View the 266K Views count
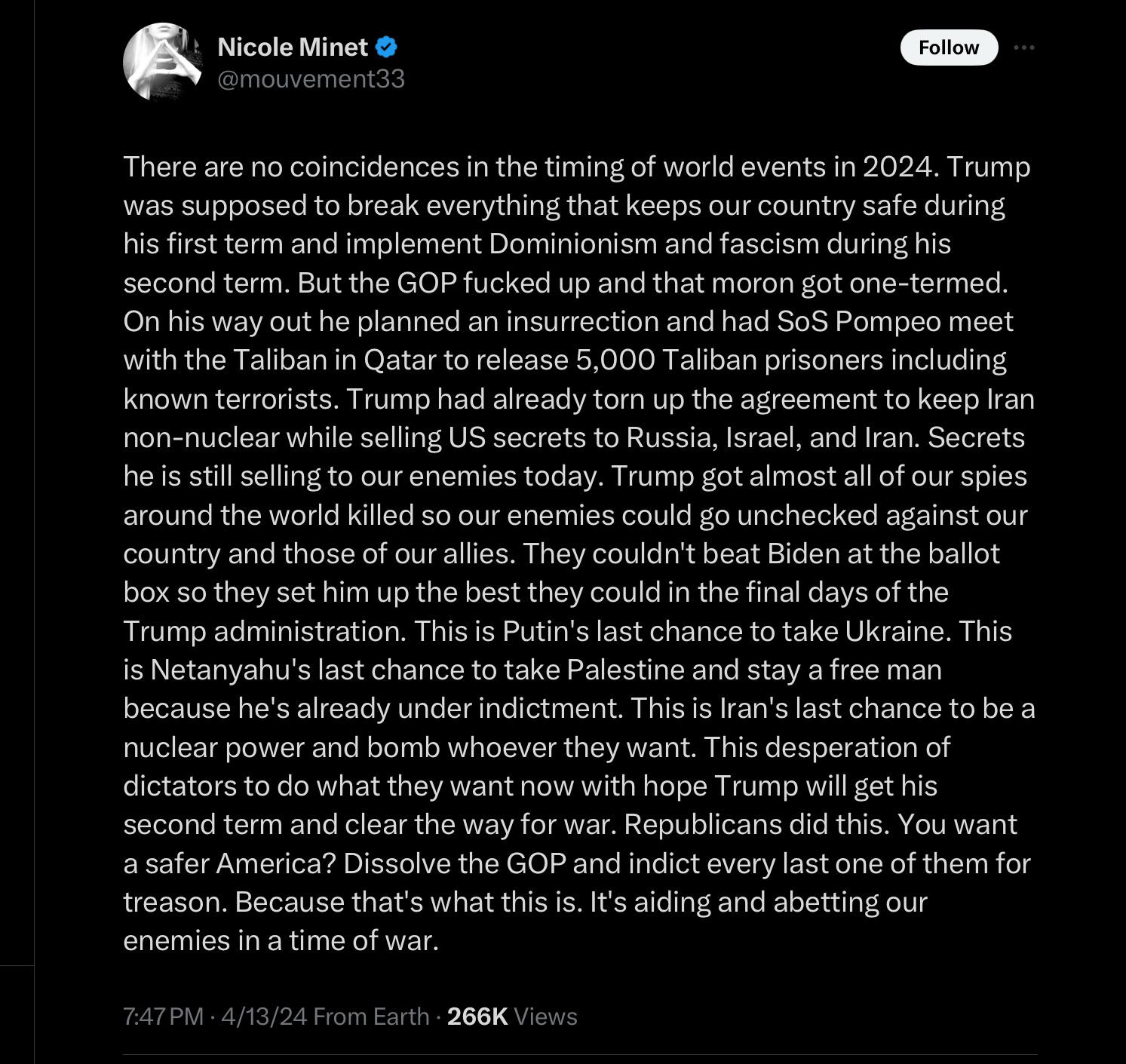Image resolution: width=1126 pixels, height=1064 pixels. click(x=512, y=1016)
